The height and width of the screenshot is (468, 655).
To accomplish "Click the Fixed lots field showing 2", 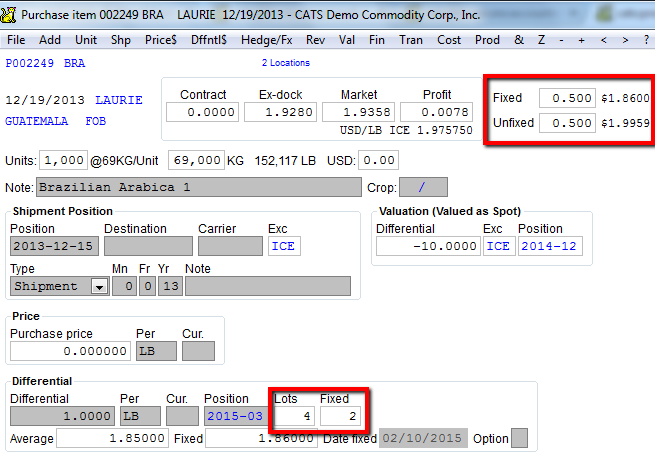I will [x=340, y=416].
